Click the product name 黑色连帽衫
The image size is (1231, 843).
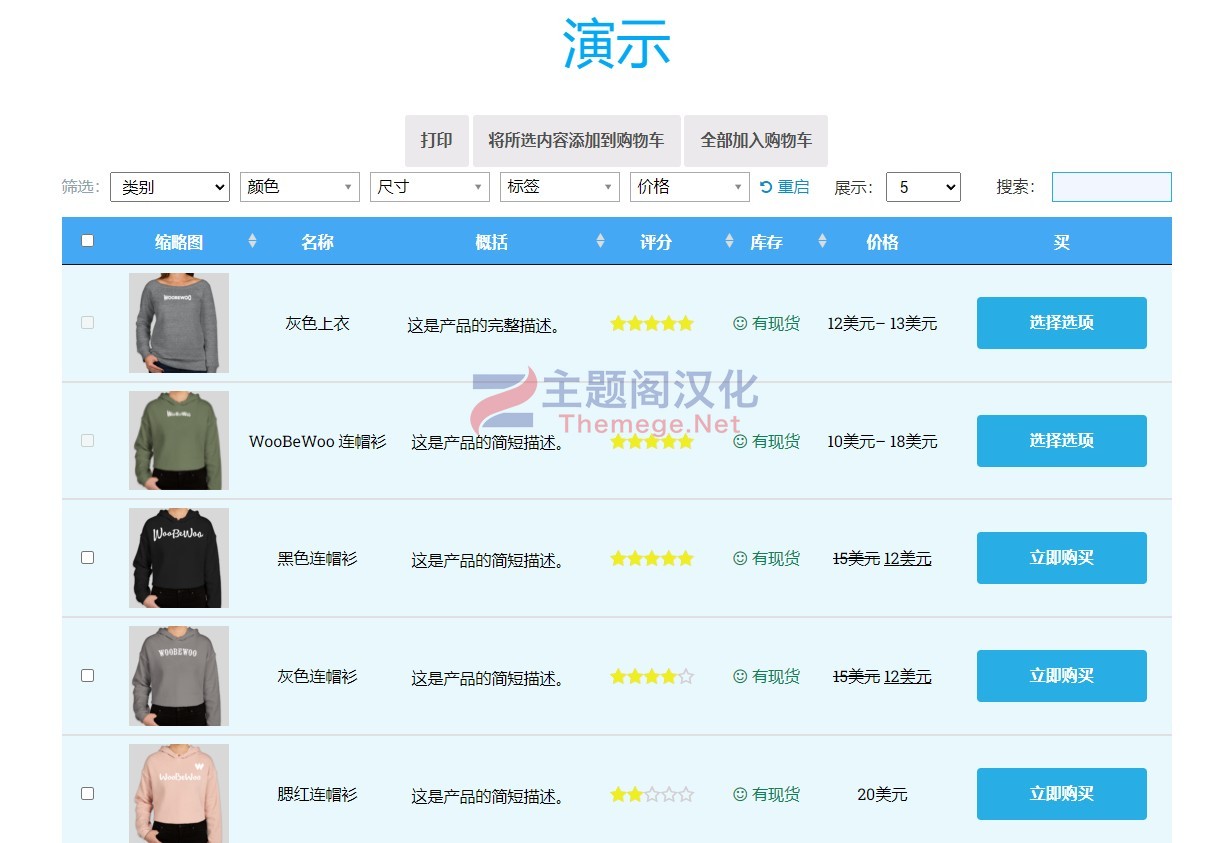click(317, 558)
